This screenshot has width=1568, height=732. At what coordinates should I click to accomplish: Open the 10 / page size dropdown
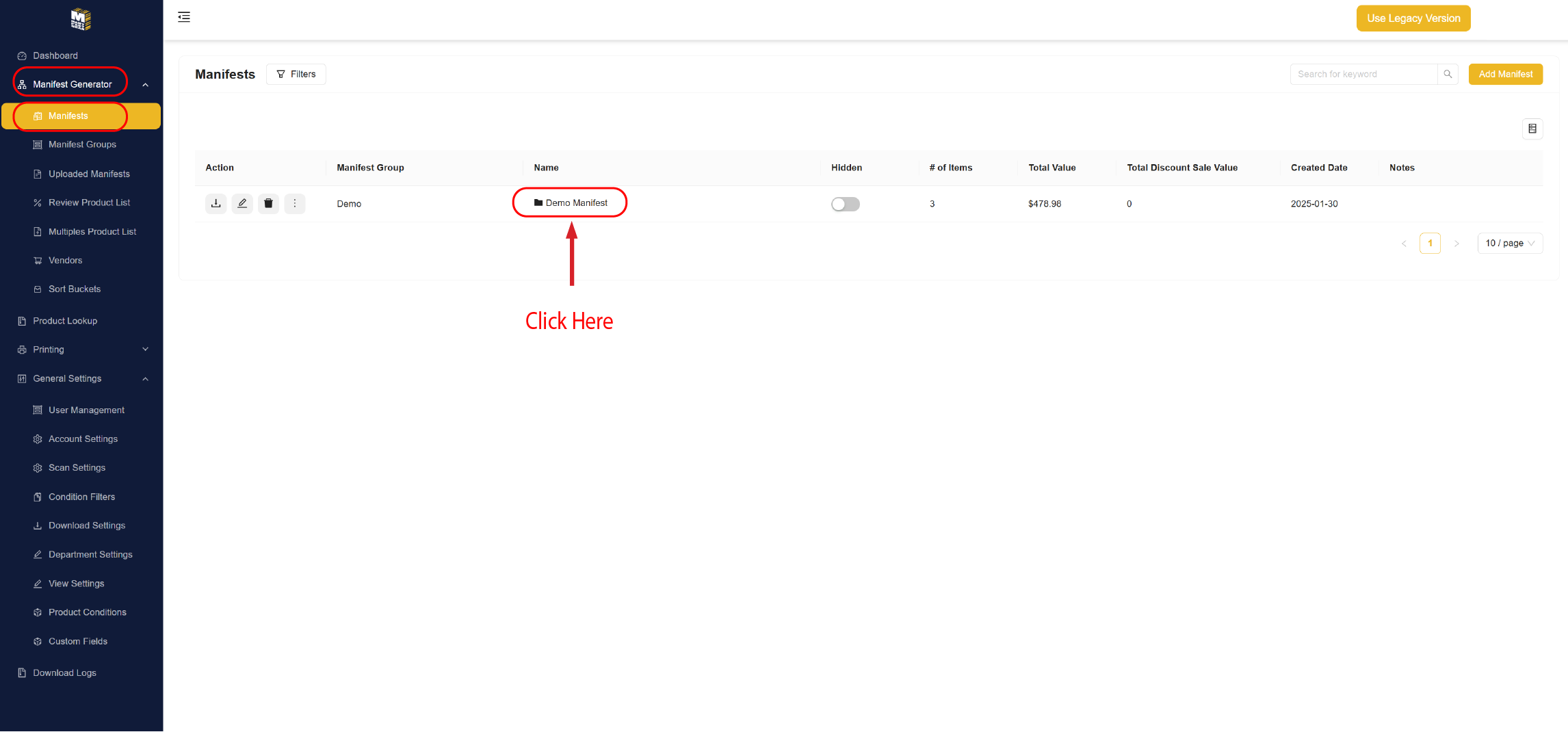pyautogui.click(x=1509, y=244)
